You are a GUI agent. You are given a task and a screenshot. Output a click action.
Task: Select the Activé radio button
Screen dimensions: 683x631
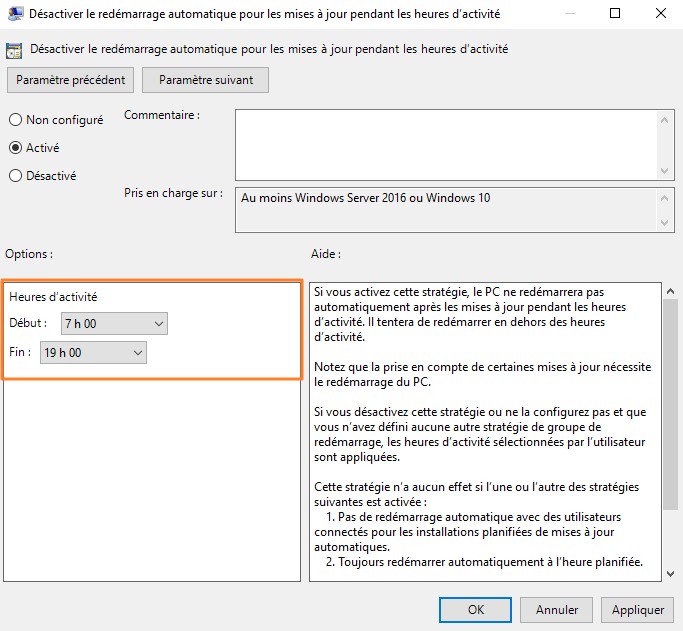pos(16,148)
